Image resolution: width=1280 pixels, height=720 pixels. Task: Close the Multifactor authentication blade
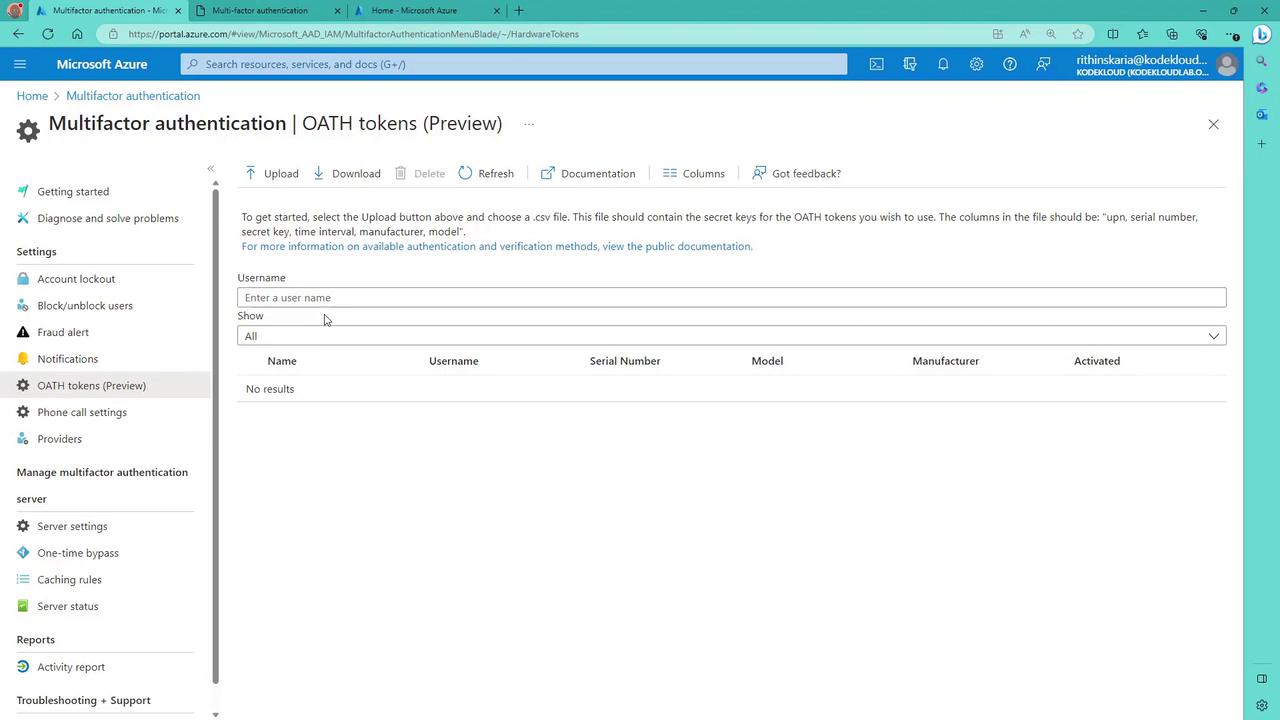click(x=1213, y=125)
